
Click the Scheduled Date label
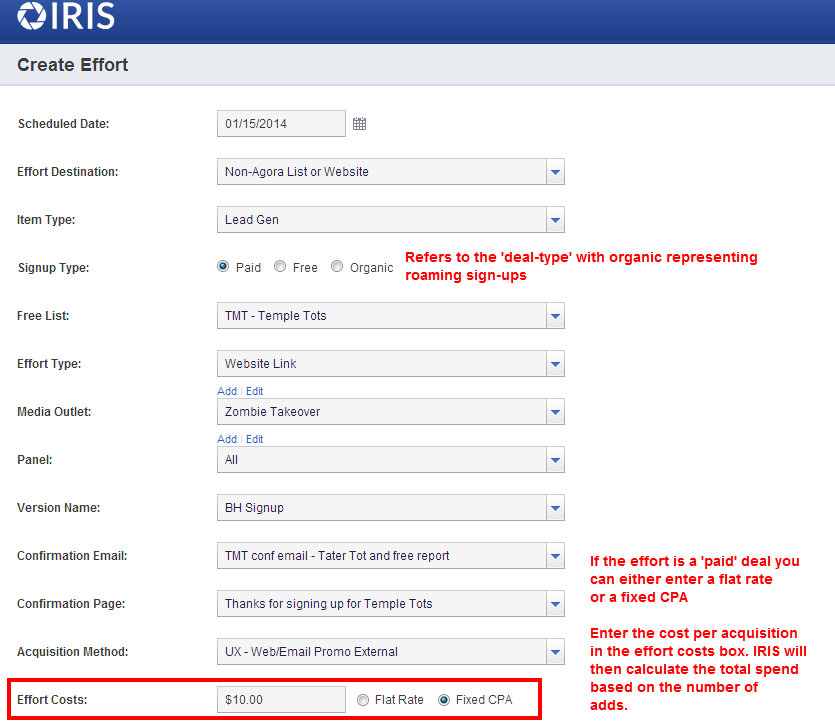point(63,124)
